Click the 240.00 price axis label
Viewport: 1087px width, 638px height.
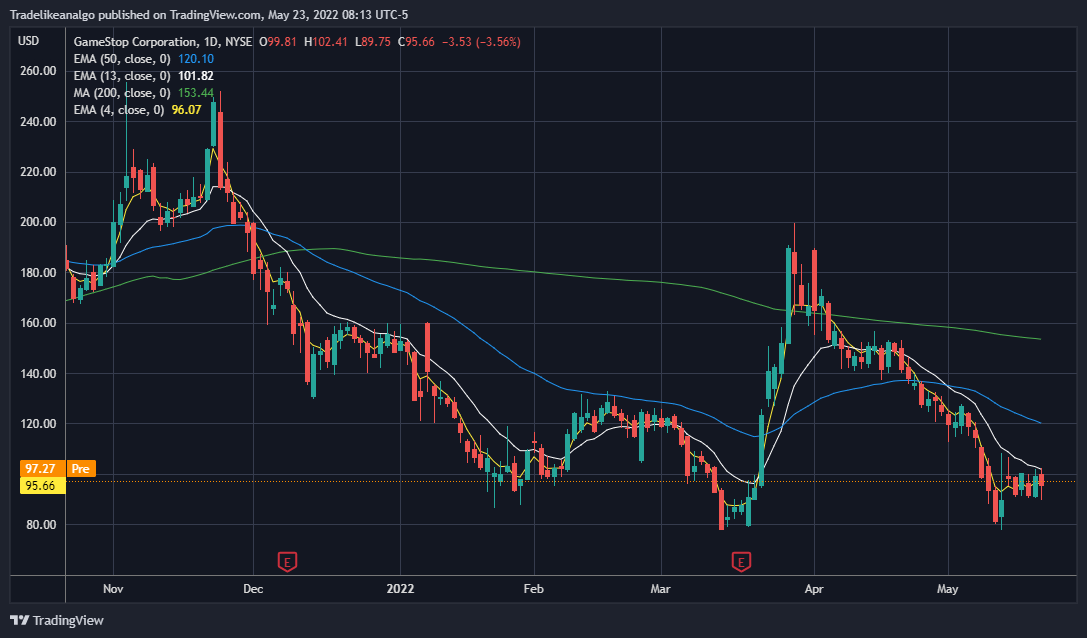(x=40, y=121)
